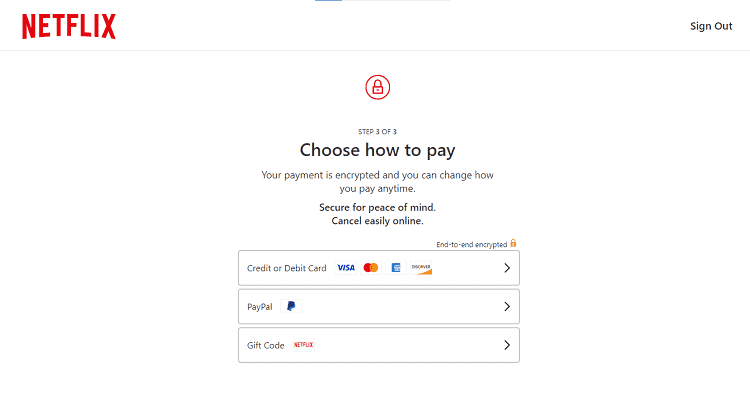Click the blue progress bar at top
This screenshot has height=420, width=750.
[328, 0]
